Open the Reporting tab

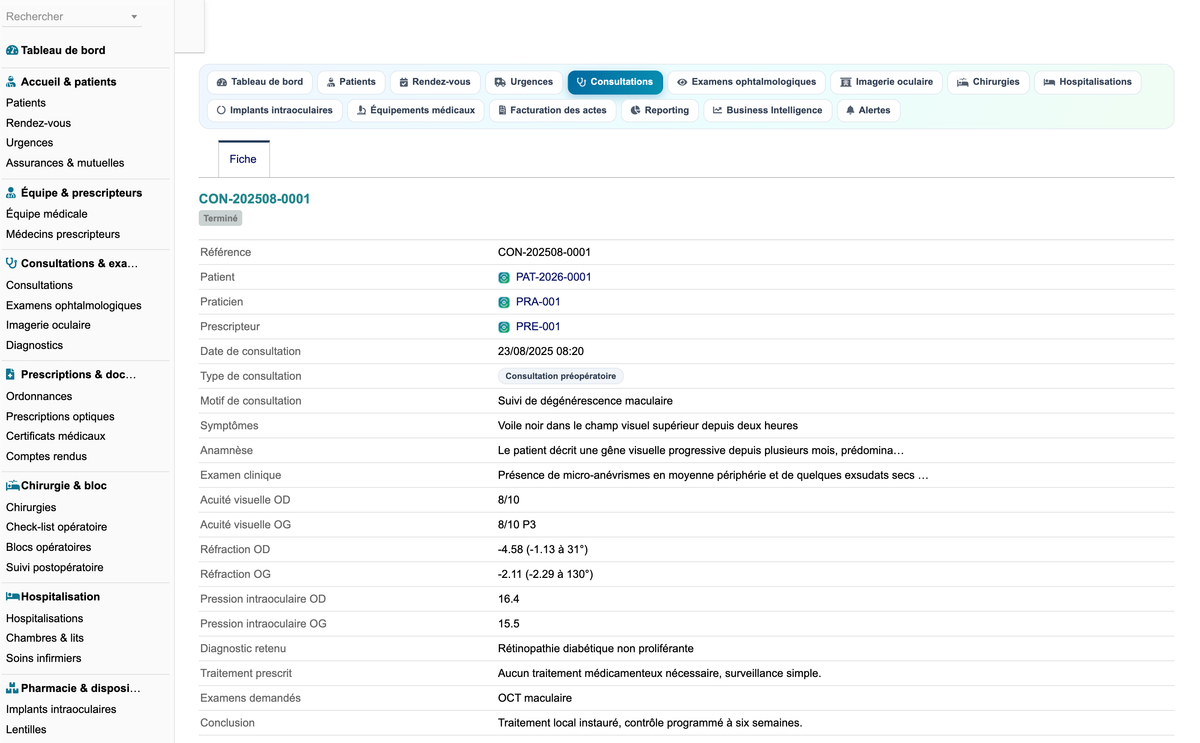click(660, 110)
